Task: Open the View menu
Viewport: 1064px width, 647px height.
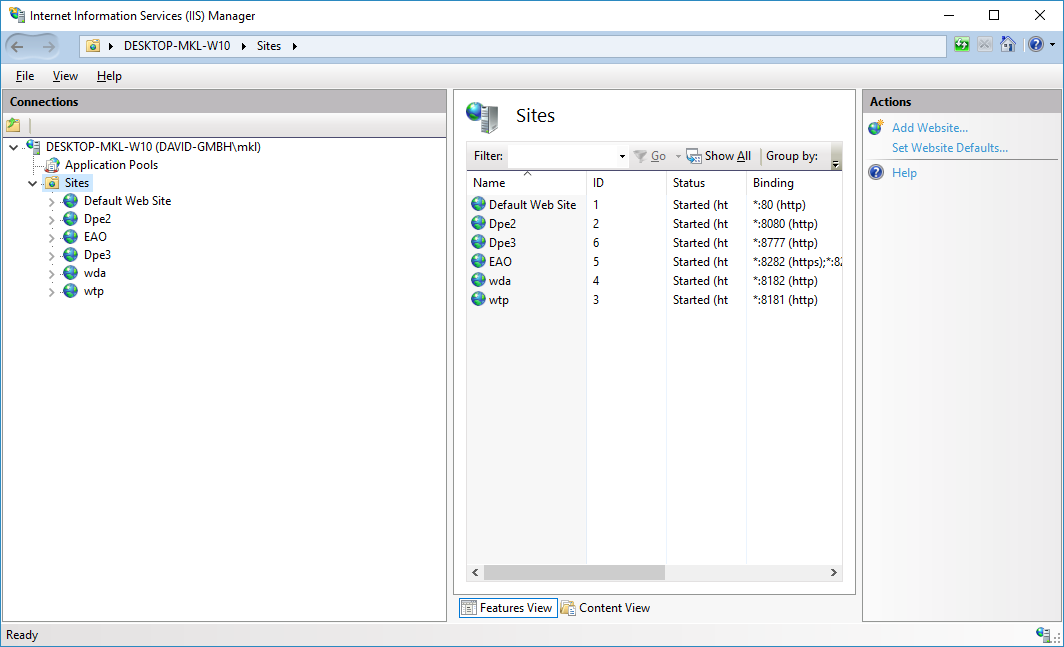Action: [65, 76]
